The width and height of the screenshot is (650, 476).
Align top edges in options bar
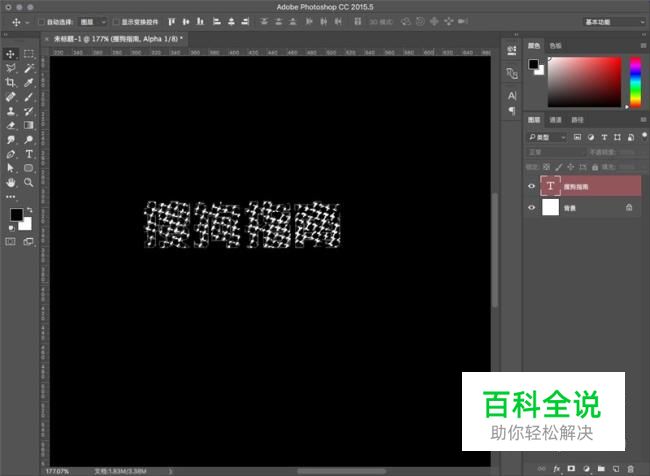pyautogui.click(x=172, y=22)
